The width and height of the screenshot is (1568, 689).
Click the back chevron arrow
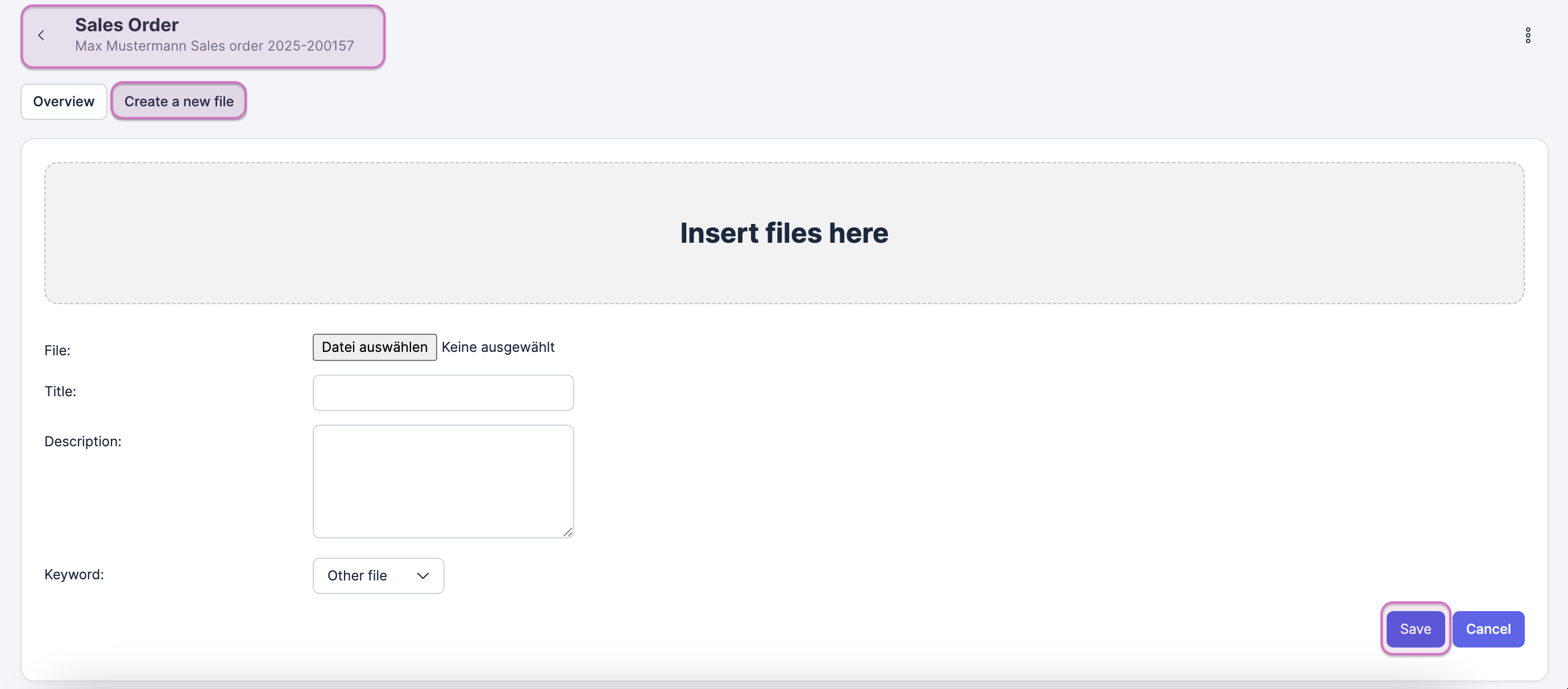coord(41,35)
